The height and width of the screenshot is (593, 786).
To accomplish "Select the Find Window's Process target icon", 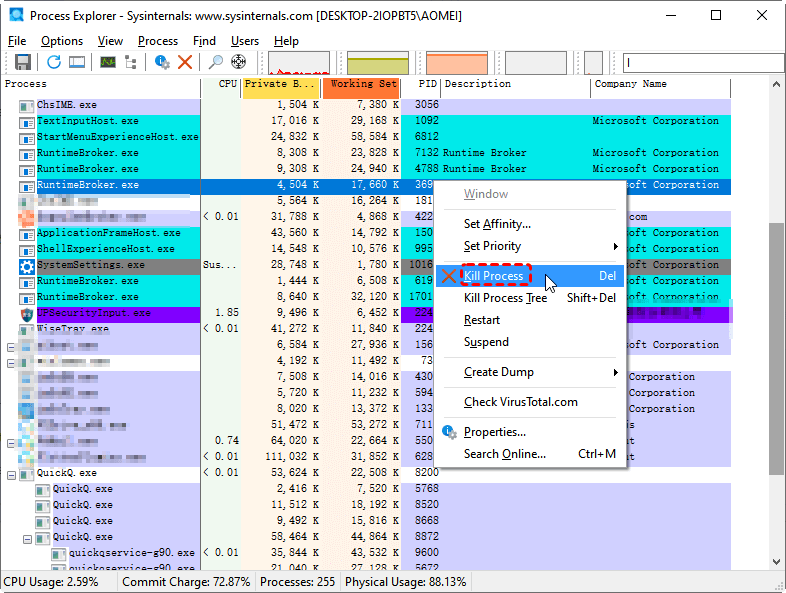I will 239,62.
